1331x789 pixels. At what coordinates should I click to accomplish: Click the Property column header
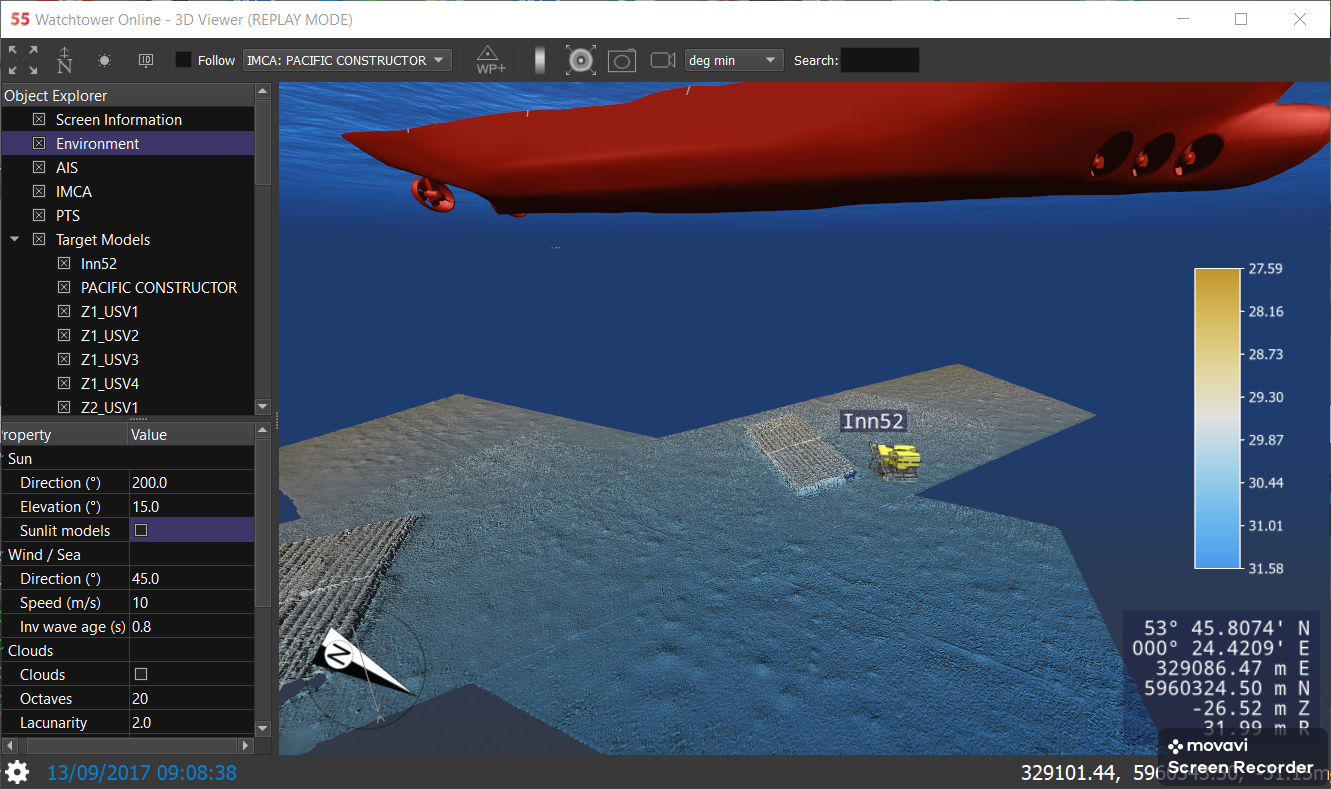point(64,434)
